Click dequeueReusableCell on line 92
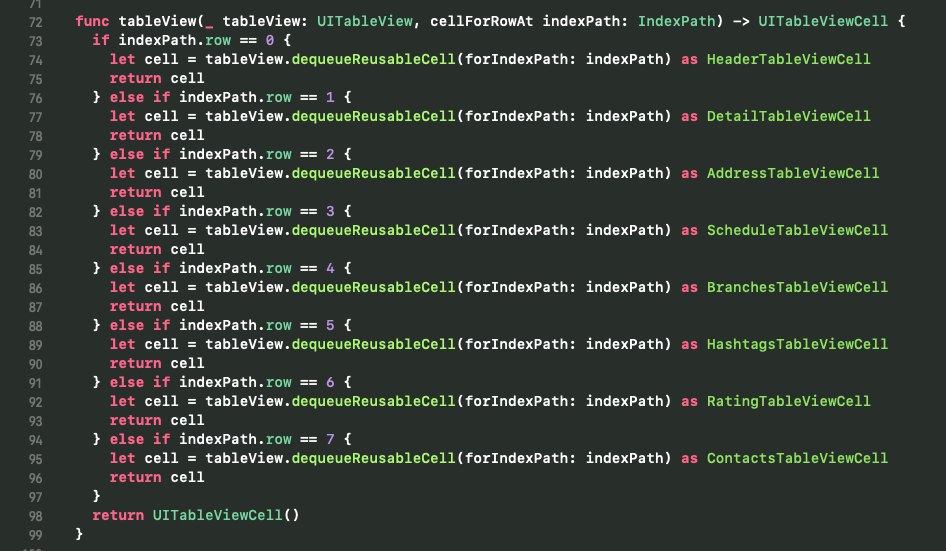Image resolution: width=946 pixels, height=551 pixels. tap(373, 401)
